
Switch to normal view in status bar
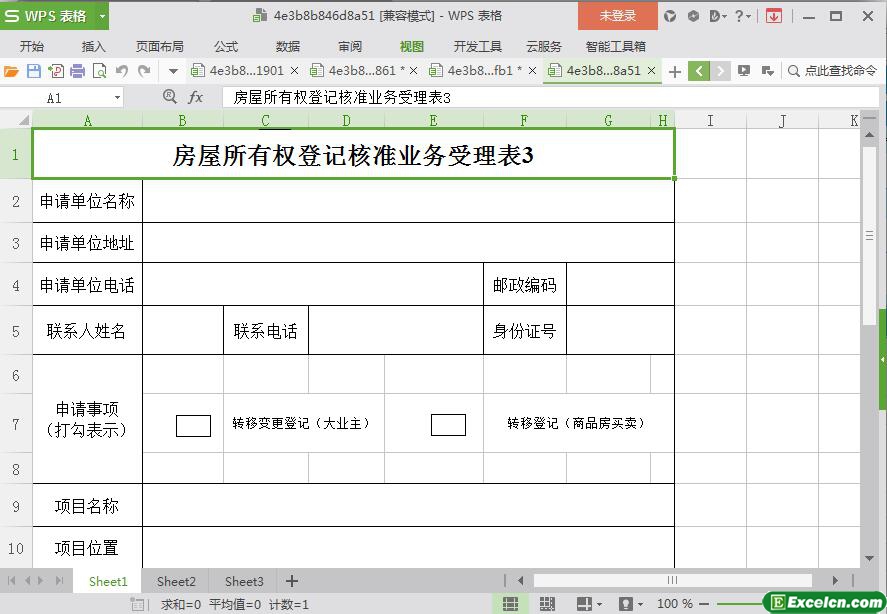pyautogui.click(x=510, y=604)
